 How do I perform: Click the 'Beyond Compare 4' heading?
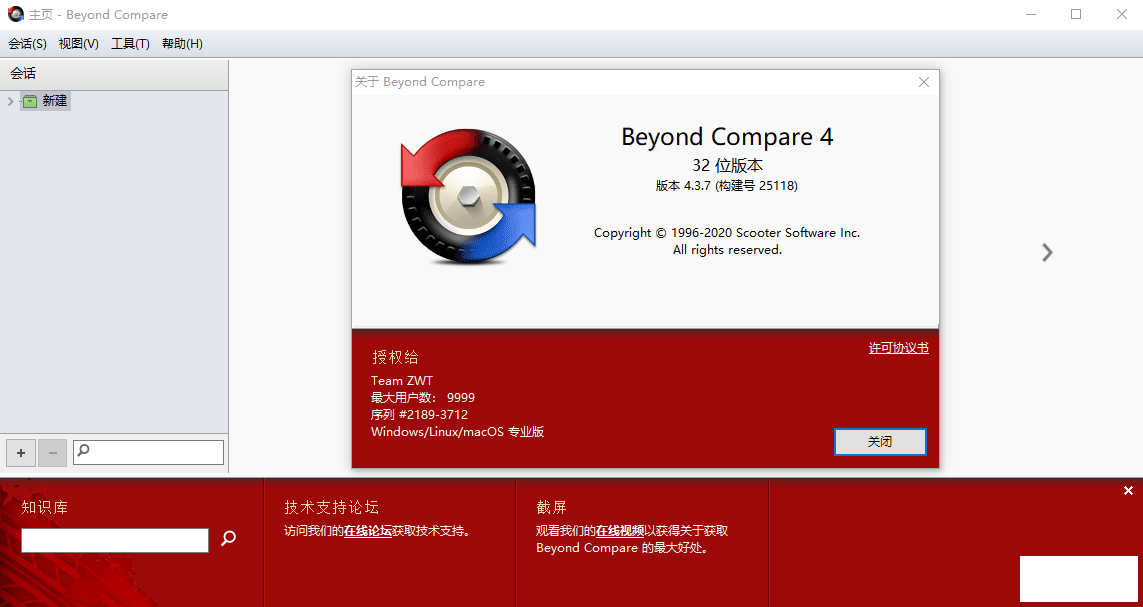pyautogui.click(x=727, y=137)
